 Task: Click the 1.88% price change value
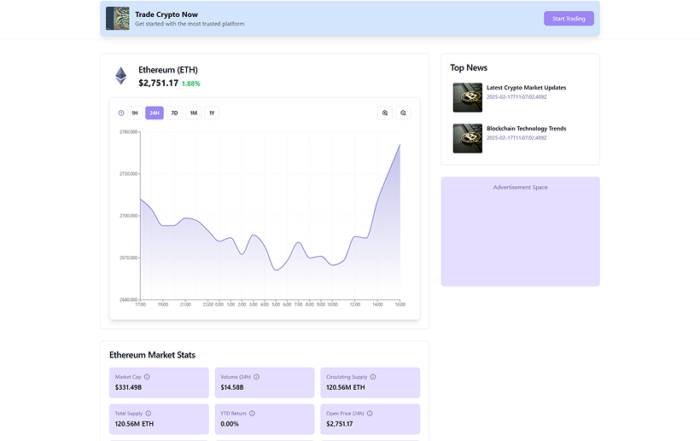(191, 83)
